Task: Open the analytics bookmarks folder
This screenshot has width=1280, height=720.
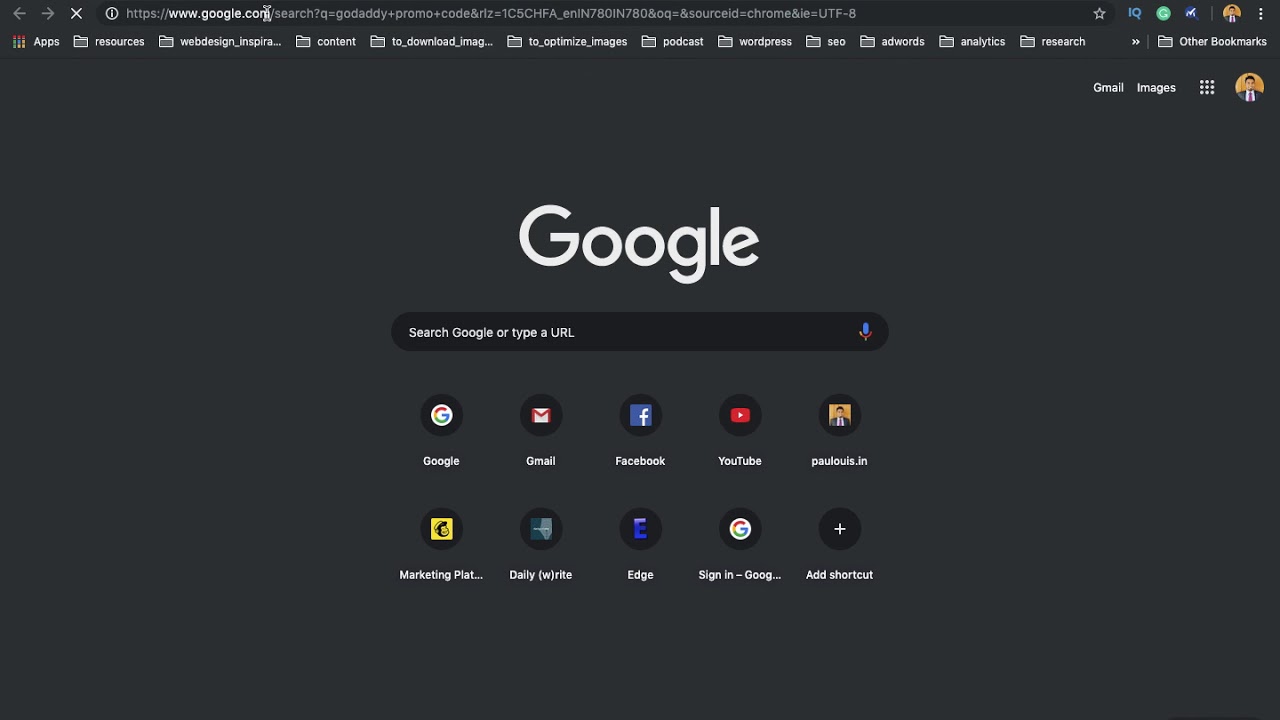Action: (972, 42)
